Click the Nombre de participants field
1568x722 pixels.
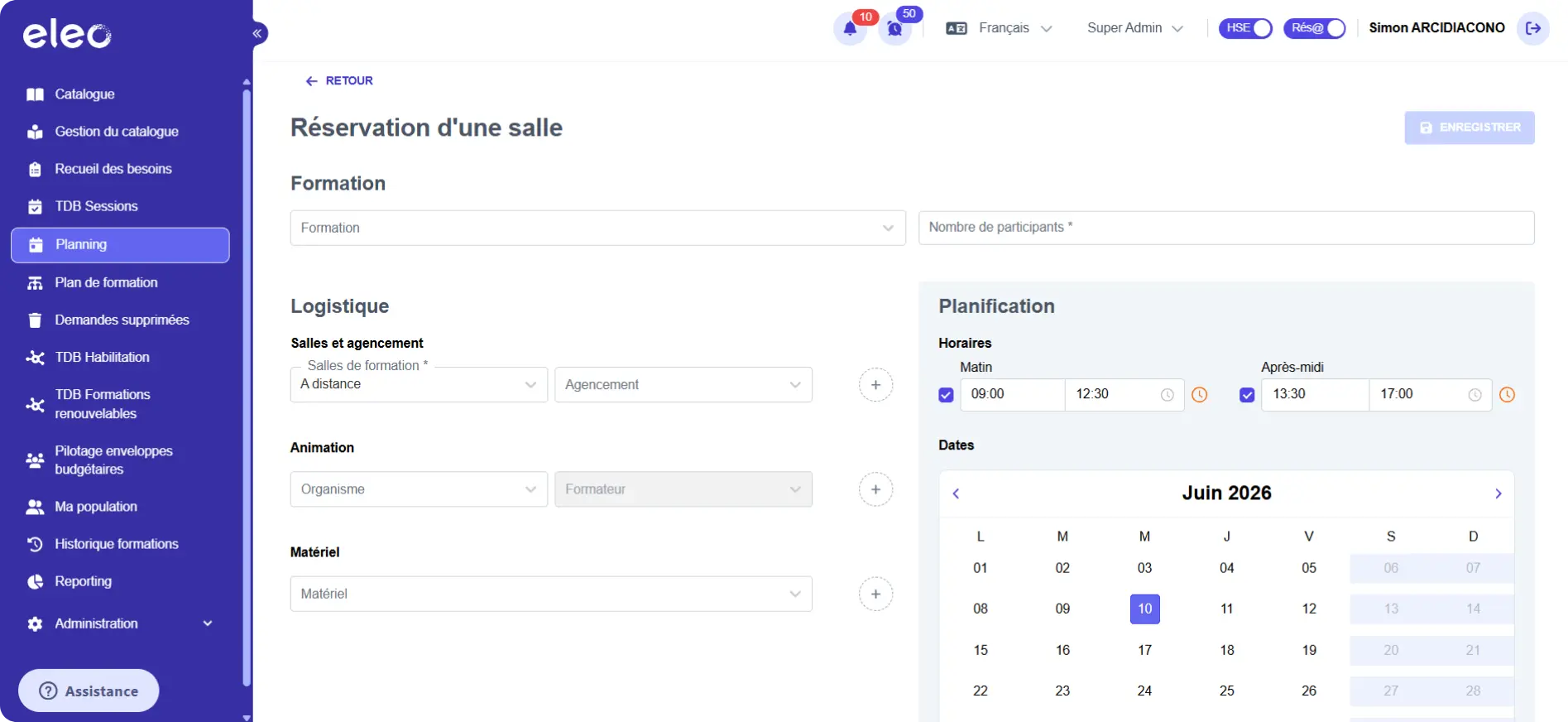tap(1226, 228)
